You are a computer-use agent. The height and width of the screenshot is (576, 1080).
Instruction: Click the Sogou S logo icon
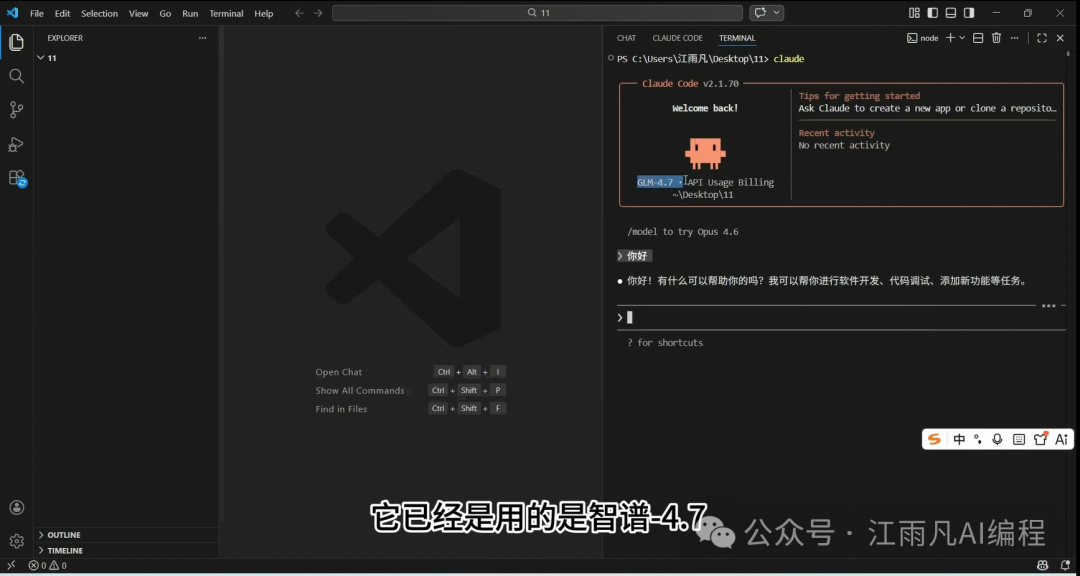[x=935, y=440]
